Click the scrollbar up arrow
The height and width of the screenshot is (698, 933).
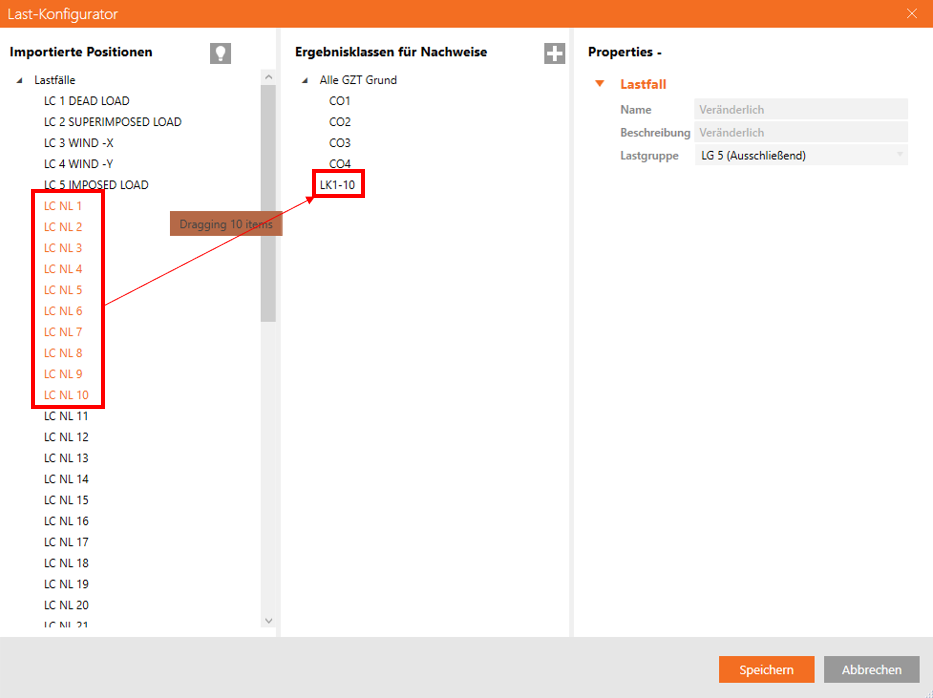click(268, 77)
